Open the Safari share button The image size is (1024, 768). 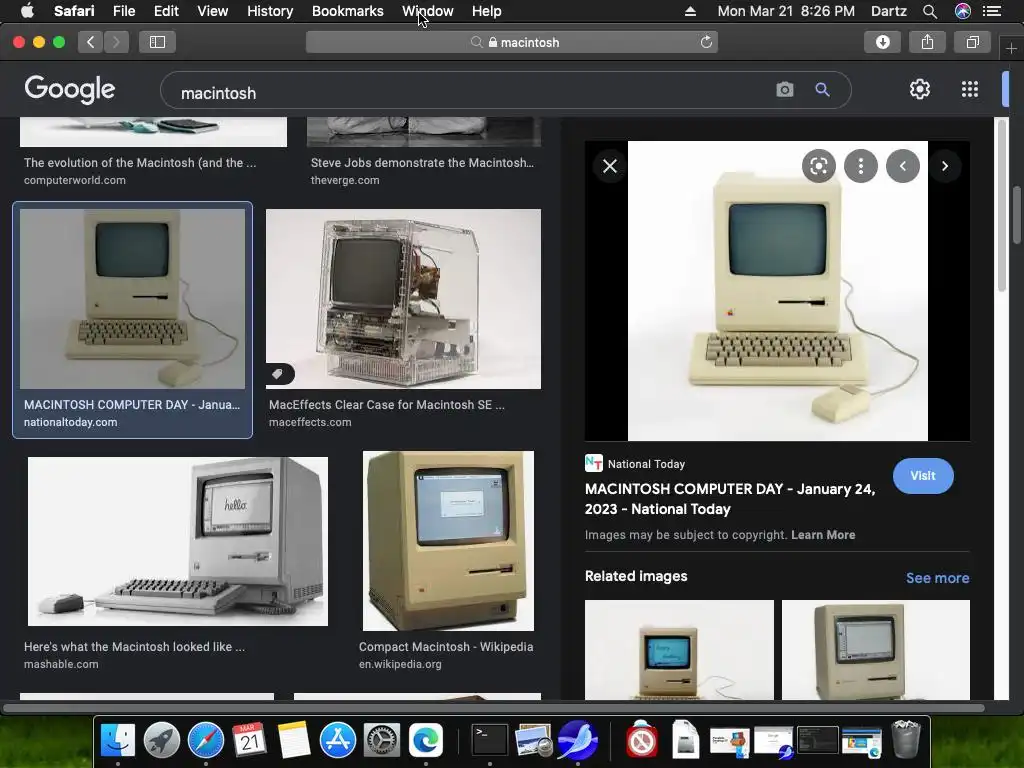click(x=927, y=42)
